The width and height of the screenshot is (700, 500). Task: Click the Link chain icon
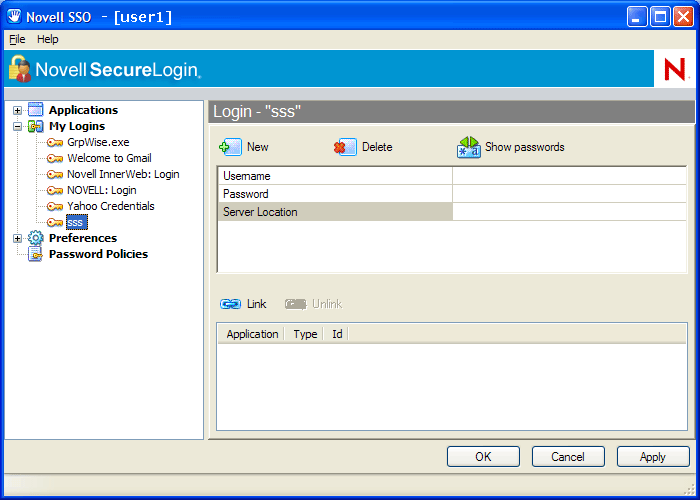pos(231,304)
